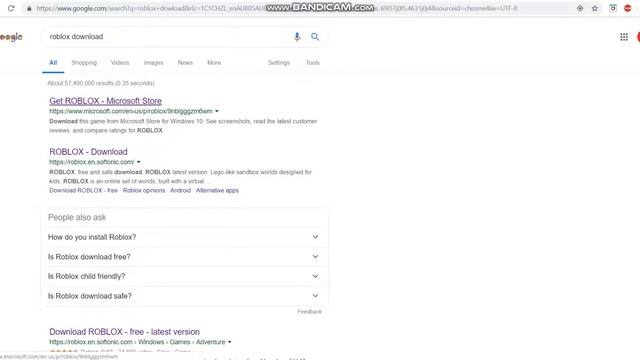Open the Google apps grid

click(x=624, y=37)
